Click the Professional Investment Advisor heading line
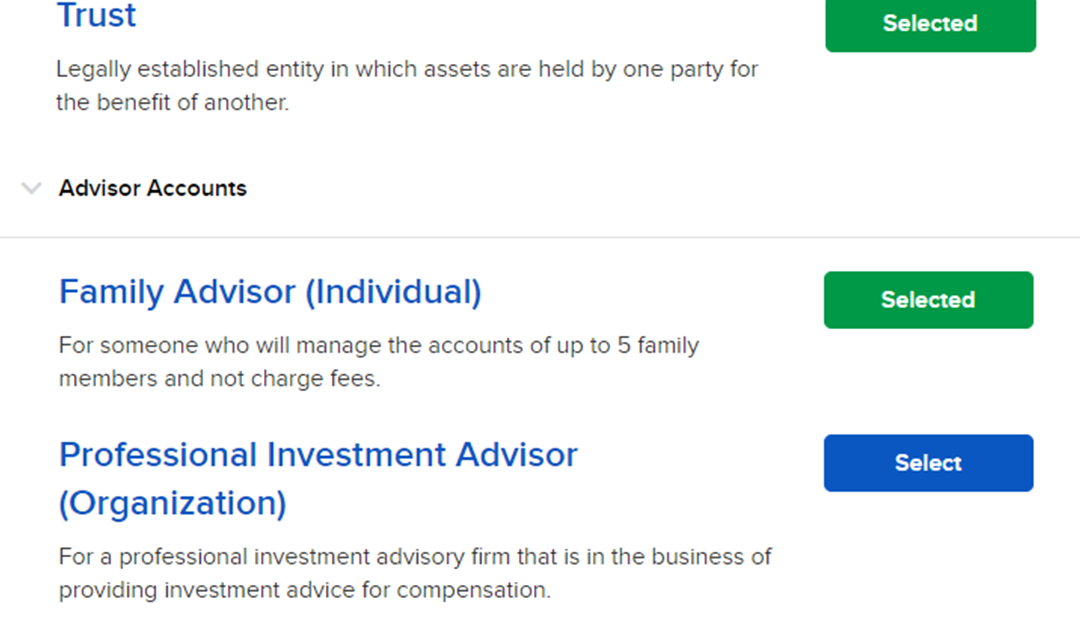Viewport: 1080px width, 630px height. point(318,455)
